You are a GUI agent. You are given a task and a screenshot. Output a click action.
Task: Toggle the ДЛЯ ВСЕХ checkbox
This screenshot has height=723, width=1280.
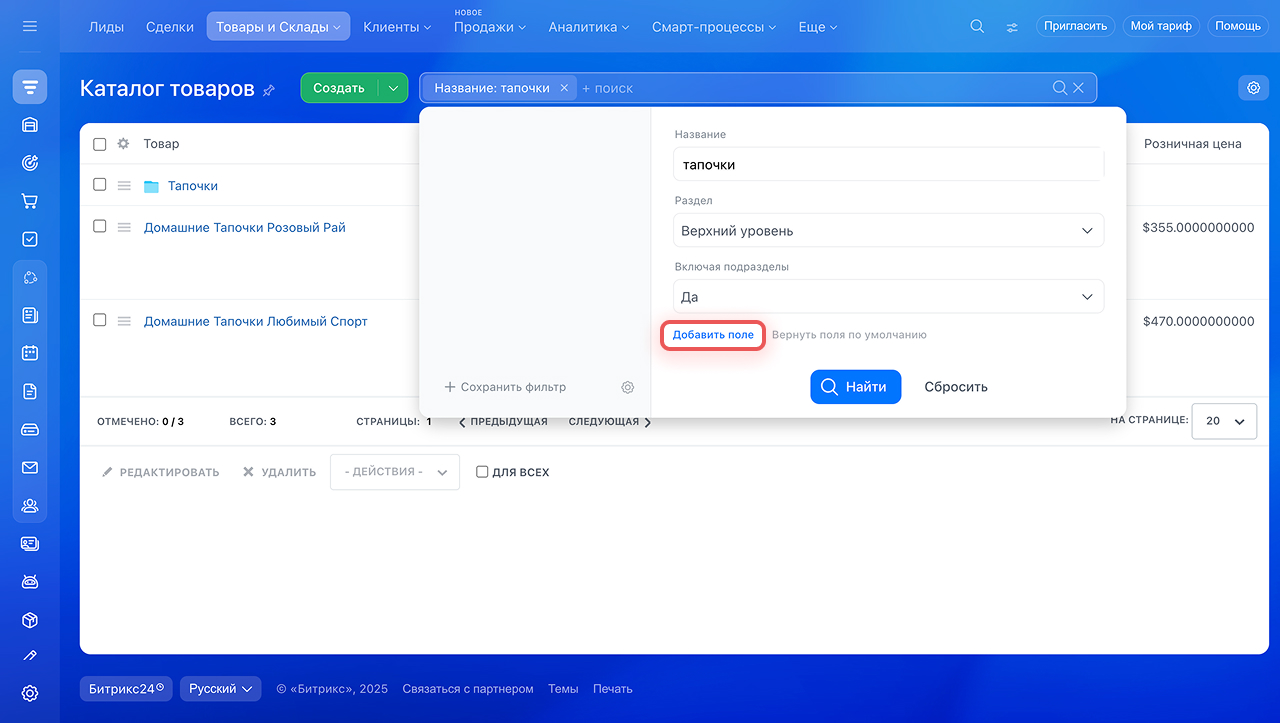482,472
